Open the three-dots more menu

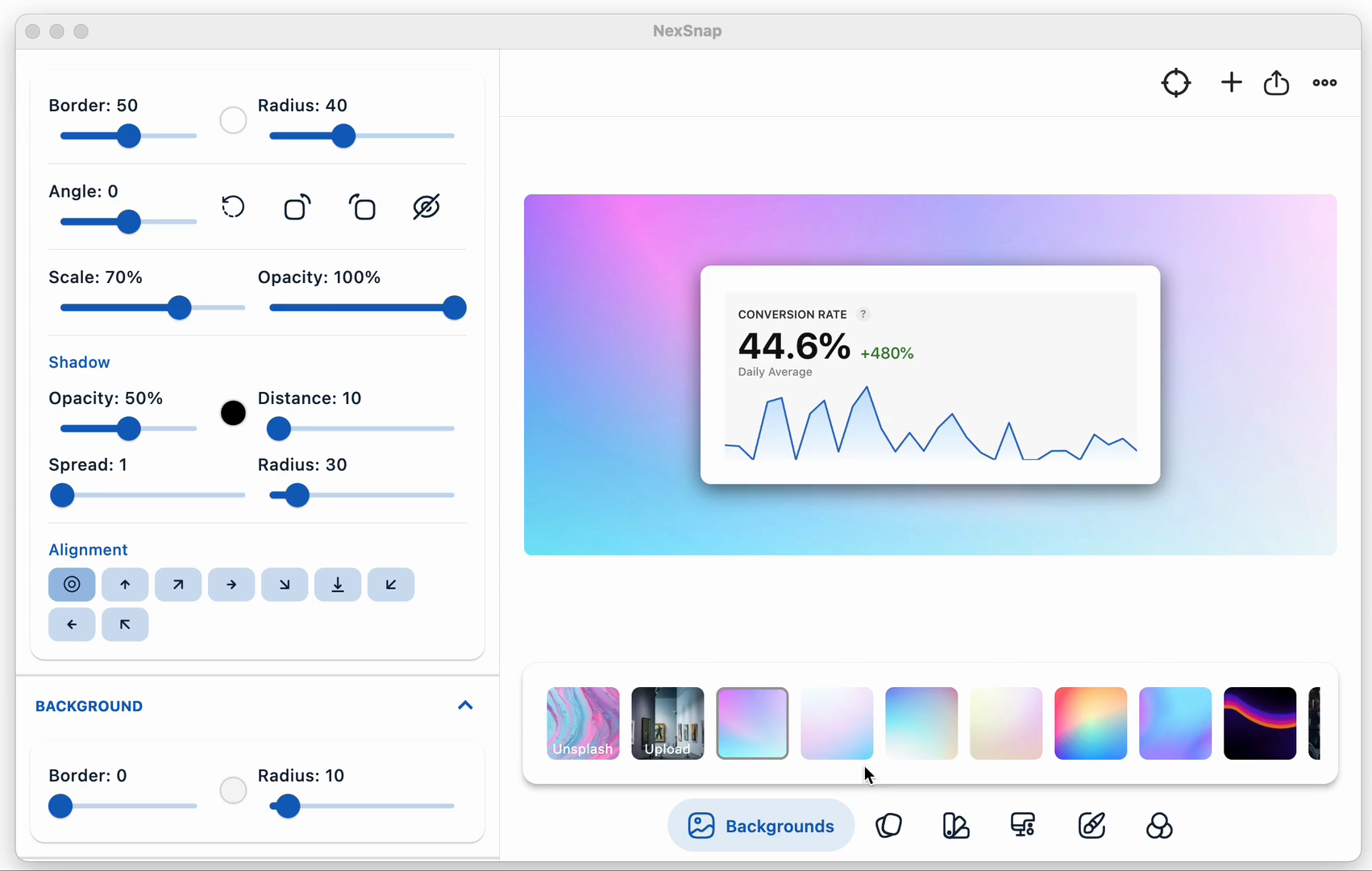coord(1324,82)
